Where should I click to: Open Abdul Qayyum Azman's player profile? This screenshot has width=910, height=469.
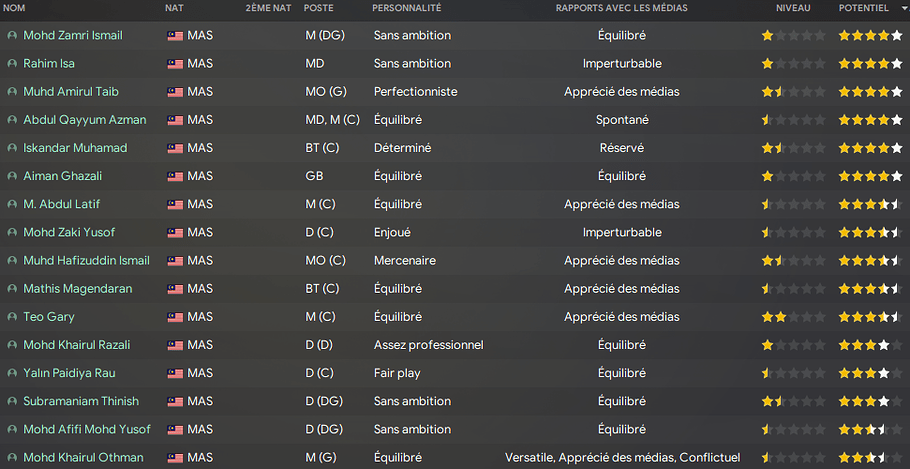[x=85, y=120]
